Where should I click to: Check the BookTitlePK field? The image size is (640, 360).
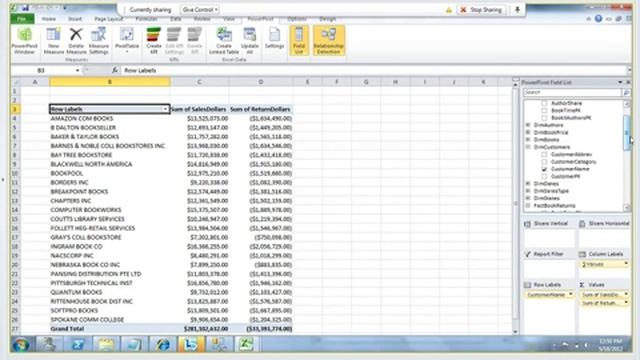pos(544,111)
